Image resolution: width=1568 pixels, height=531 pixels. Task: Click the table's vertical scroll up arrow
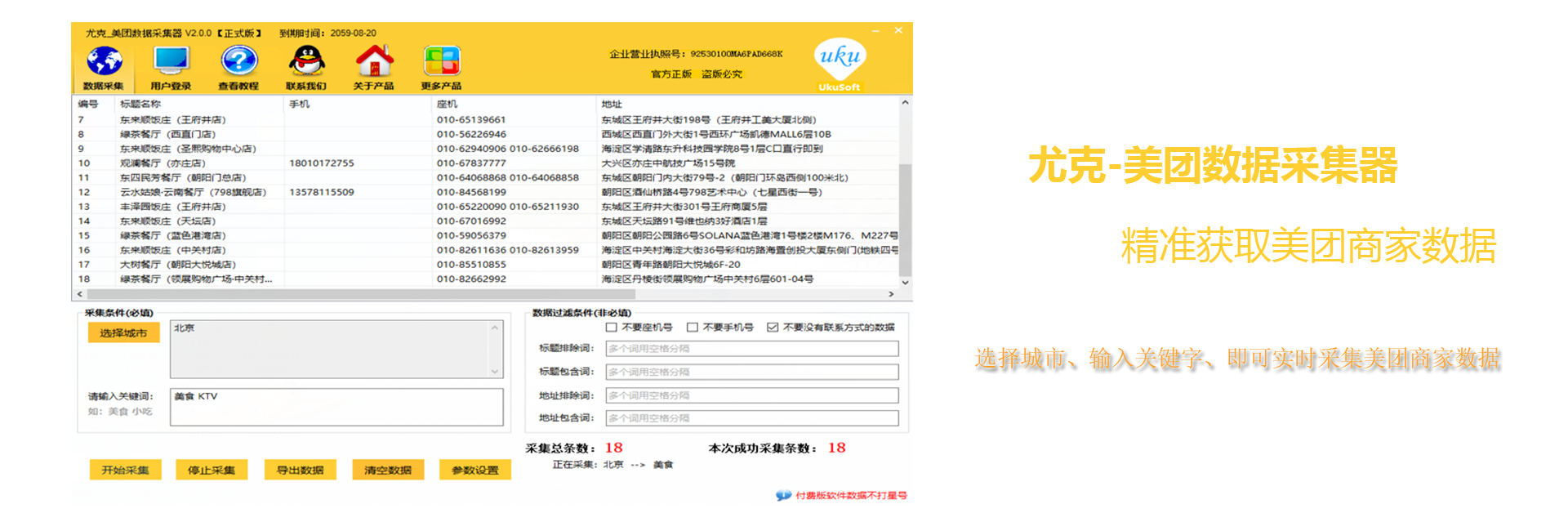click(x=905, y=103)
